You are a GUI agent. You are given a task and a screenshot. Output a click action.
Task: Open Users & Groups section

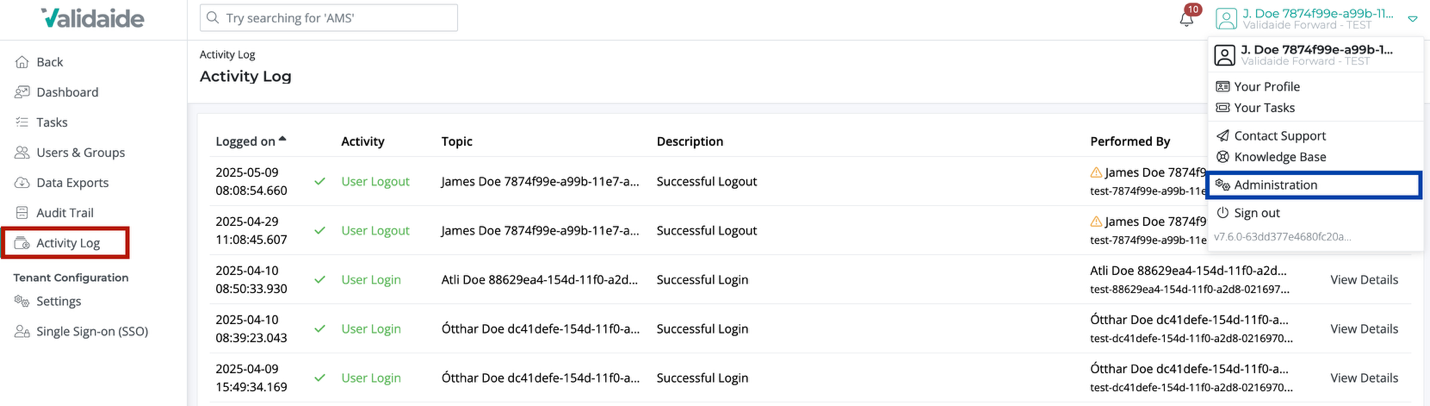81,152
